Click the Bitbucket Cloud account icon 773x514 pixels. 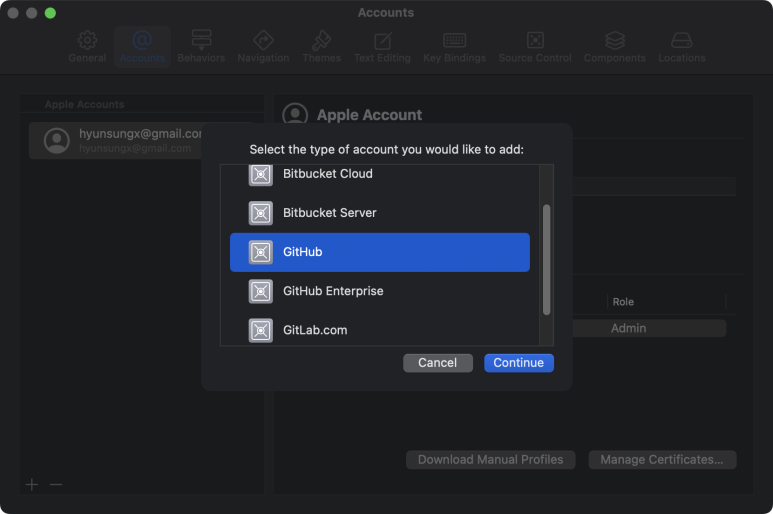pos(260,174)
